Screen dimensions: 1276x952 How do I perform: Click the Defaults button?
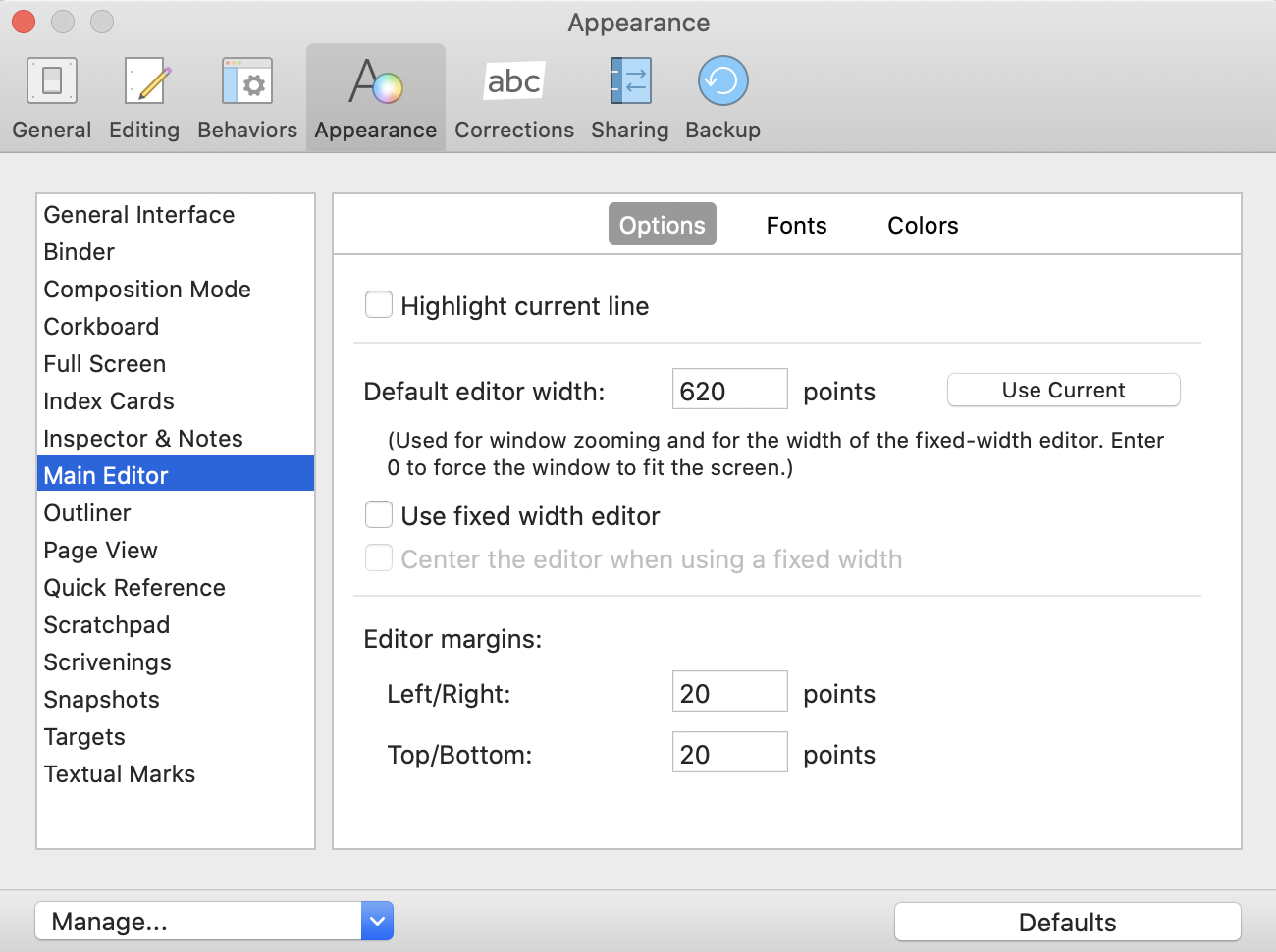point(1068,923)
